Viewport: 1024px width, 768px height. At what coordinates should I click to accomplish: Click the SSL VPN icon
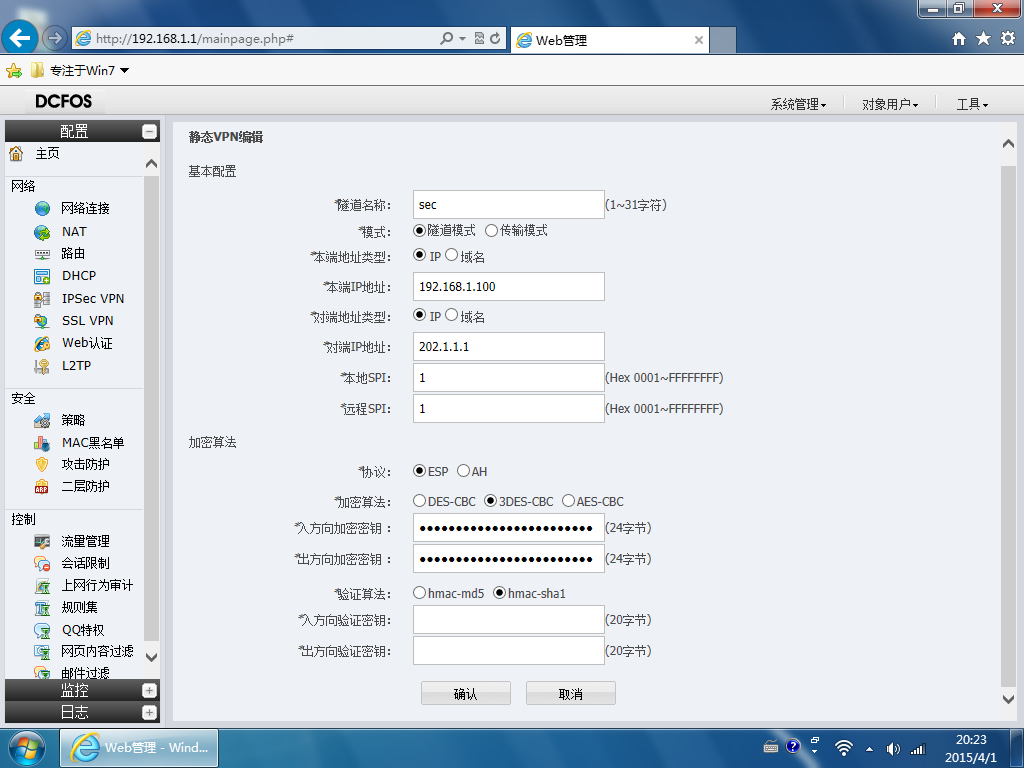[42, 321]
